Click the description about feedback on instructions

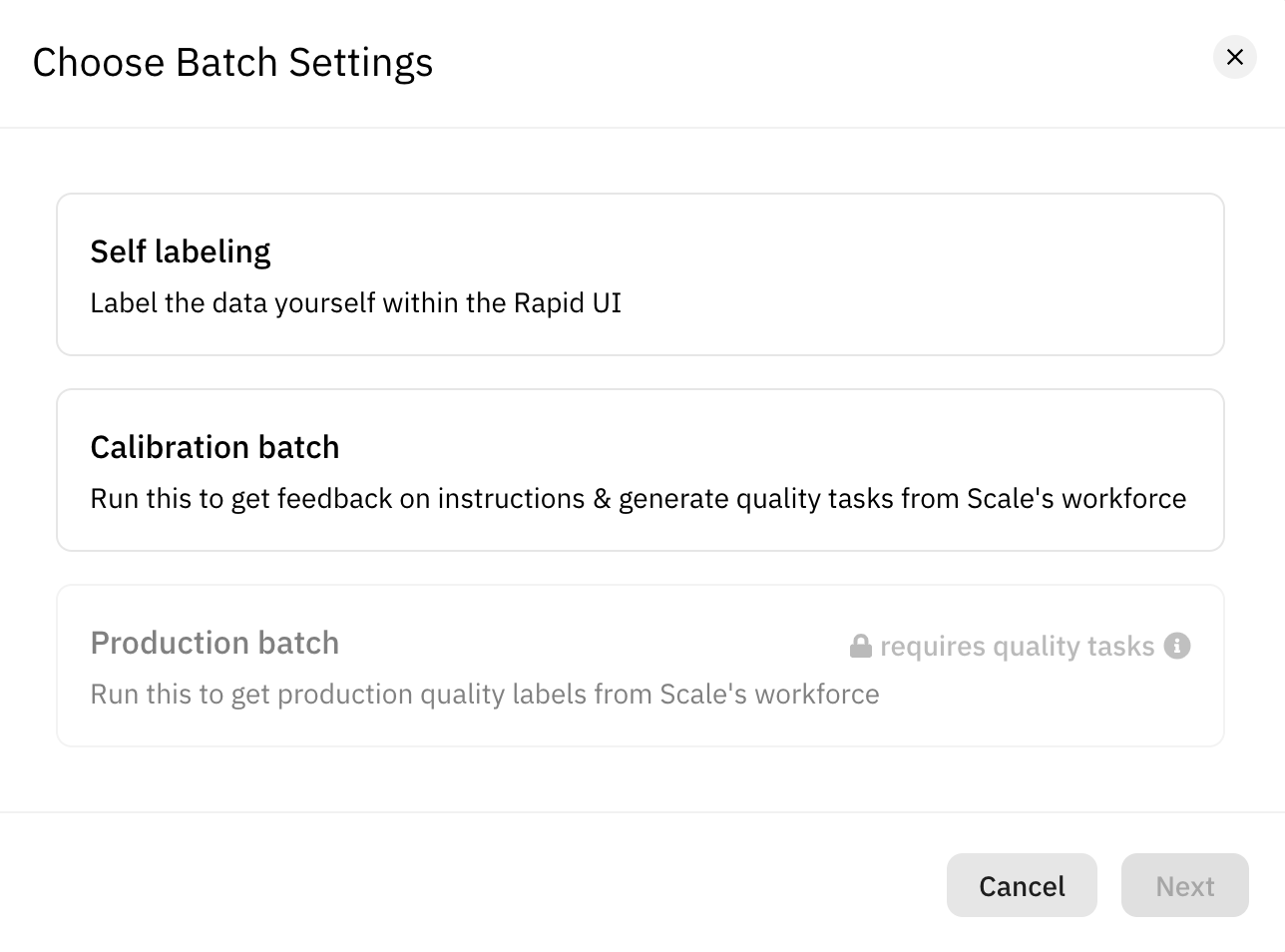coord(638,499)
